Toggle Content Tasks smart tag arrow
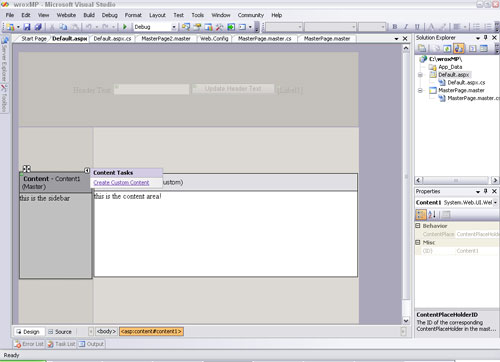The image size is (500, 362). pyautogui.click(x=87, y=171)
